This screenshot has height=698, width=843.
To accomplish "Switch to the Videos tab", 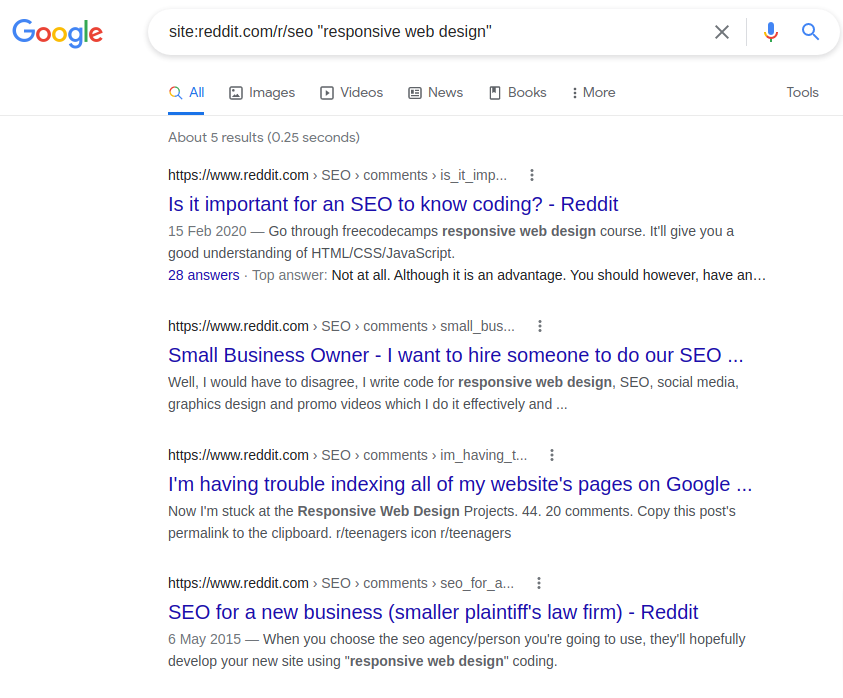I will coord(351,92).
